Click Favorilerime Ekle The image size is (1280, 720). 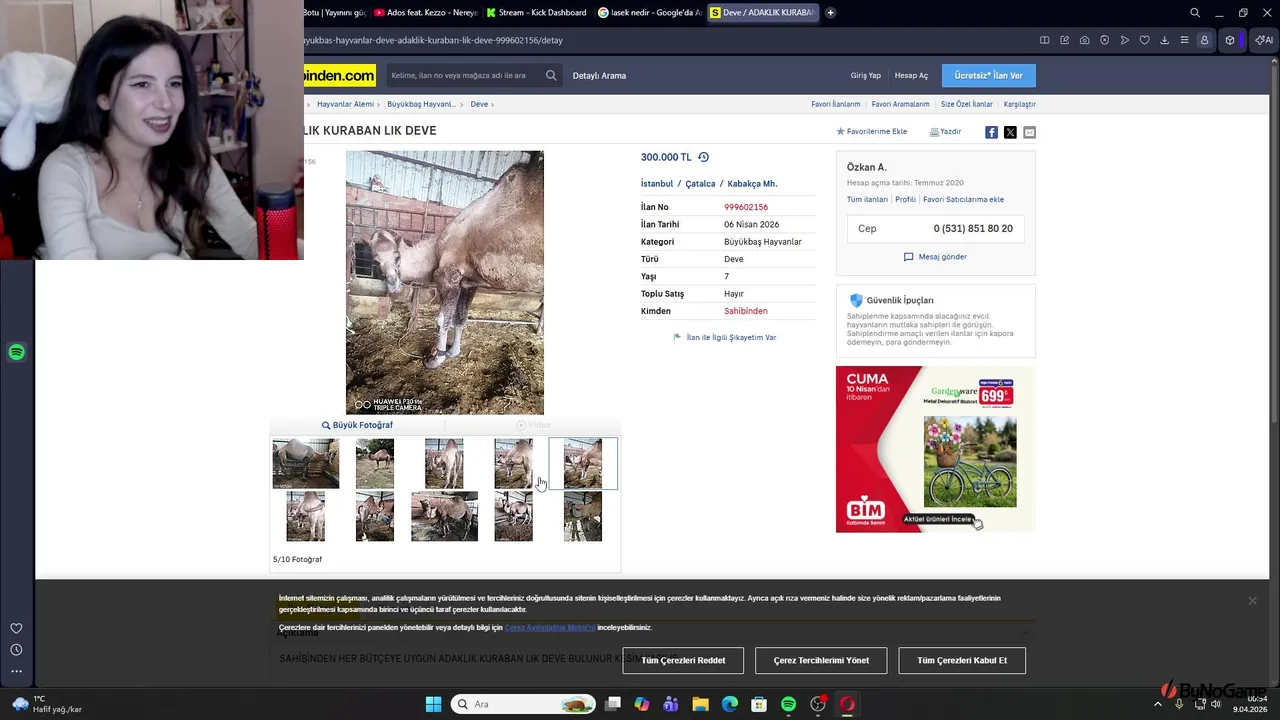coord(872,132)
